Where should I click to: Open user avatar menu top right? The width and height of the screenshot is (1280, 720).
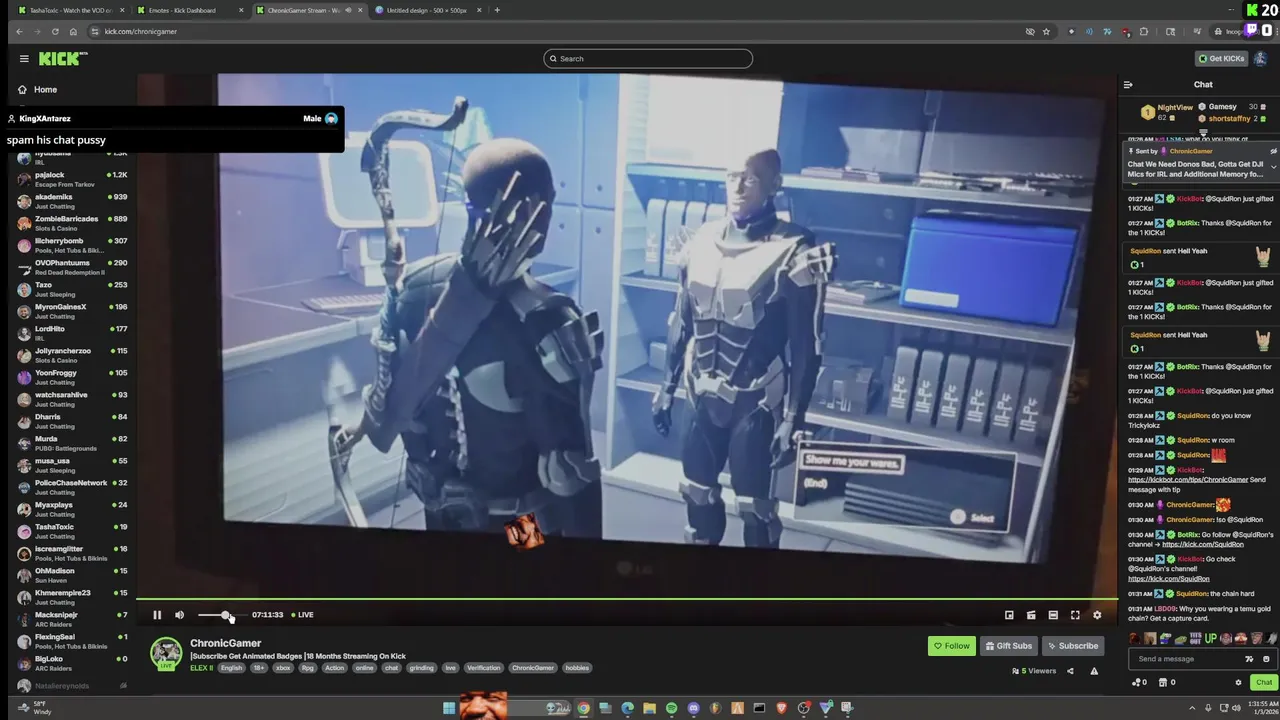(x=1261, y=59)
